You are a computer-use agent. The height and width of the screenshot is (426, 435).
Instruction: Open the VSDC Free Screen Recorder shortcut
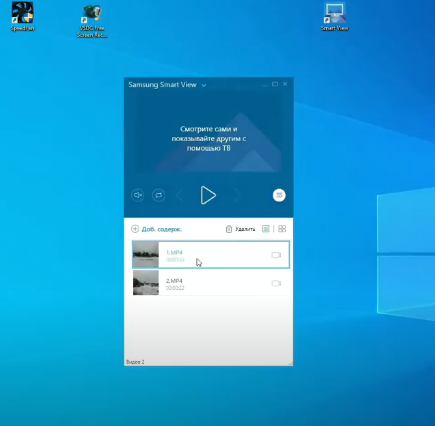pyautogui.click(x=92, y=21)
